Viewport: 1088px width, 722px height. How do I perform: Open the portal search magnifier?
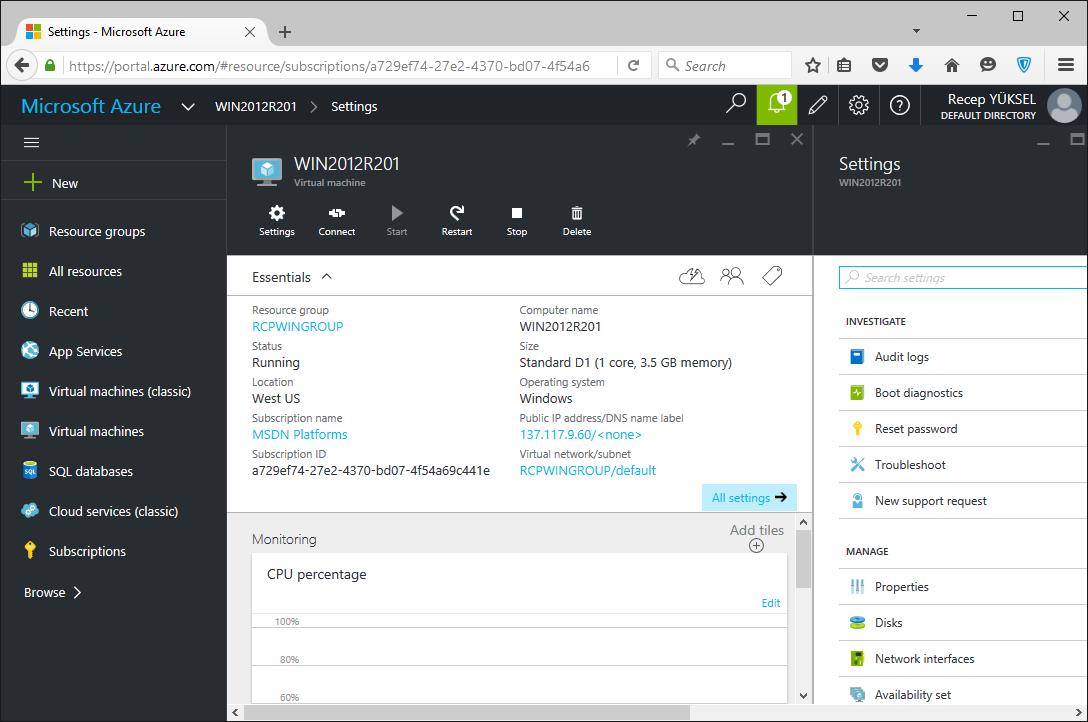pos(736,104)
